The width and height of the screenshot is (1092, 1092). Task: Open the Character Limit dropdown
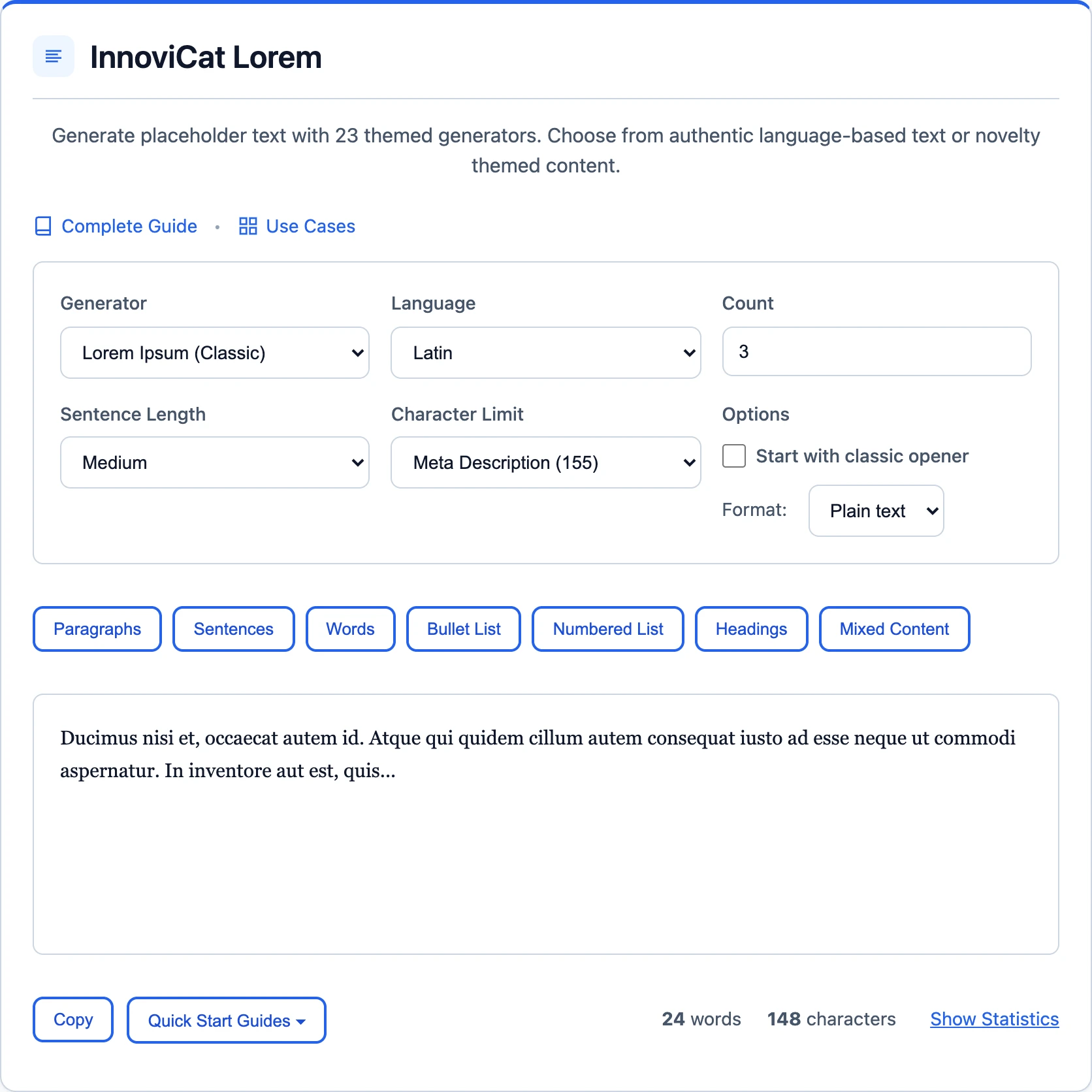coord(546,462)
